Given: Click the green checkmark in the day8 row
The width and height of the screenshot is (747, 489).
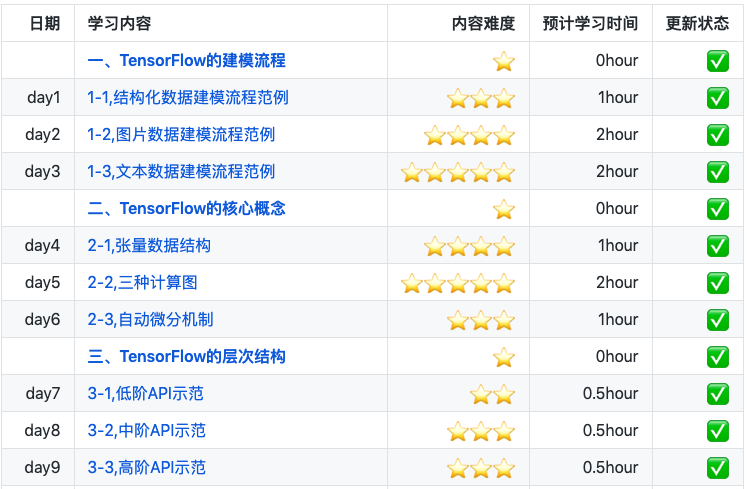Looking at the screenshot, I should 718,431.
